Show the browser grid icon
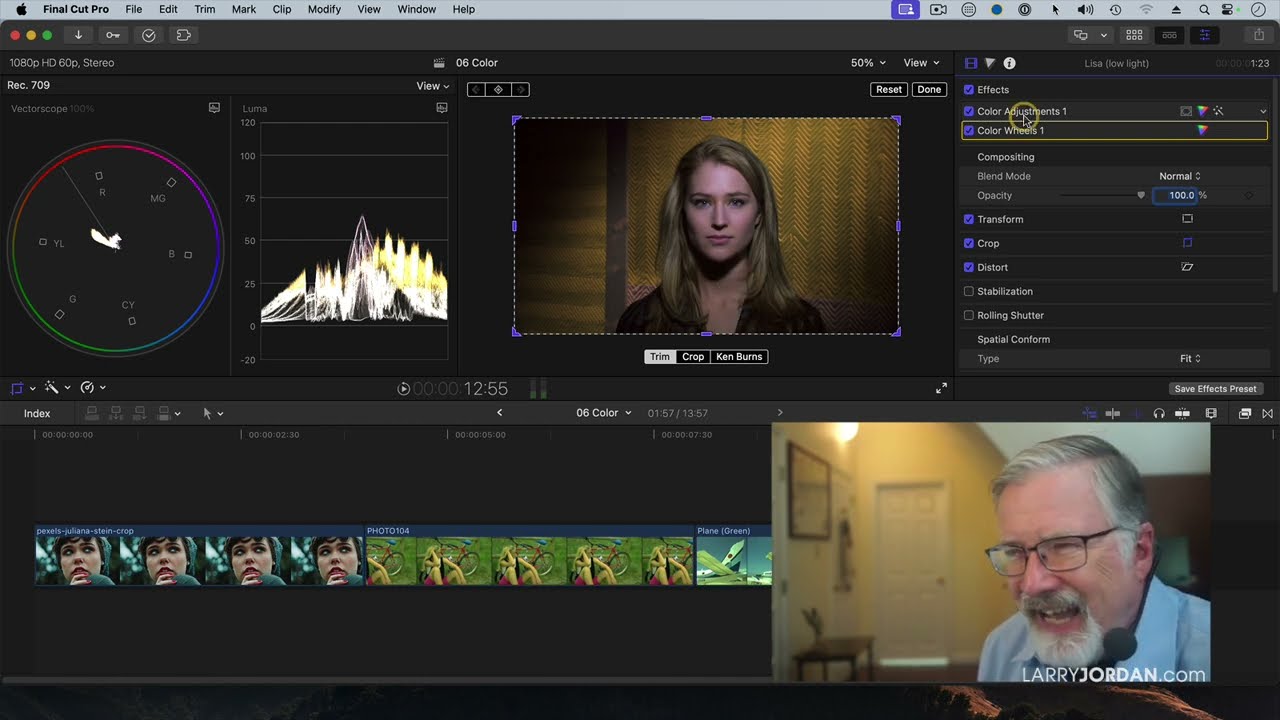The height and width of the screenshot is (720, 1280). [1134, 35]
